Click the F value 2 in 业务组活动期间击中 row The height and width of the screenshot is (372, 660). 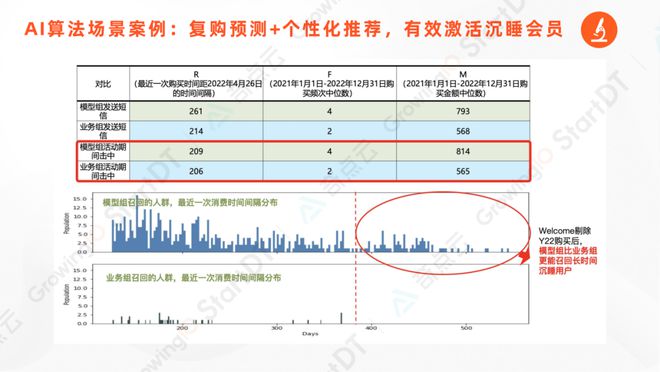coord(330,171)
